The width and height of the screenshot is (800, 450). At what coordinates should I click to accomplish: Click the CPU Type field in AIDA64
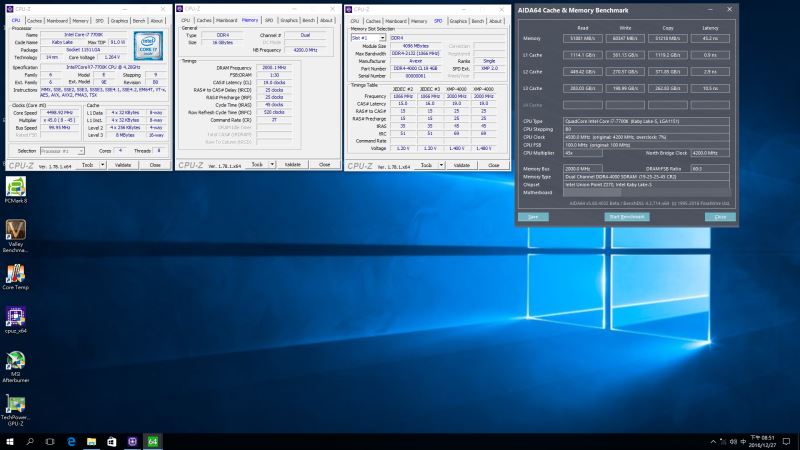[x=646, y=121]
